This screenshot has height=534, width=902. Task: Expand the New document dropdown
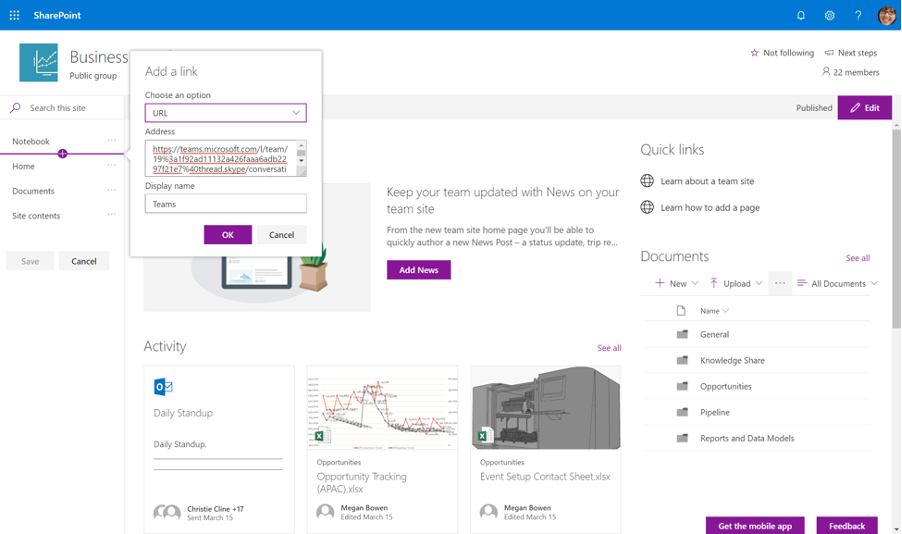coord(695,283)
